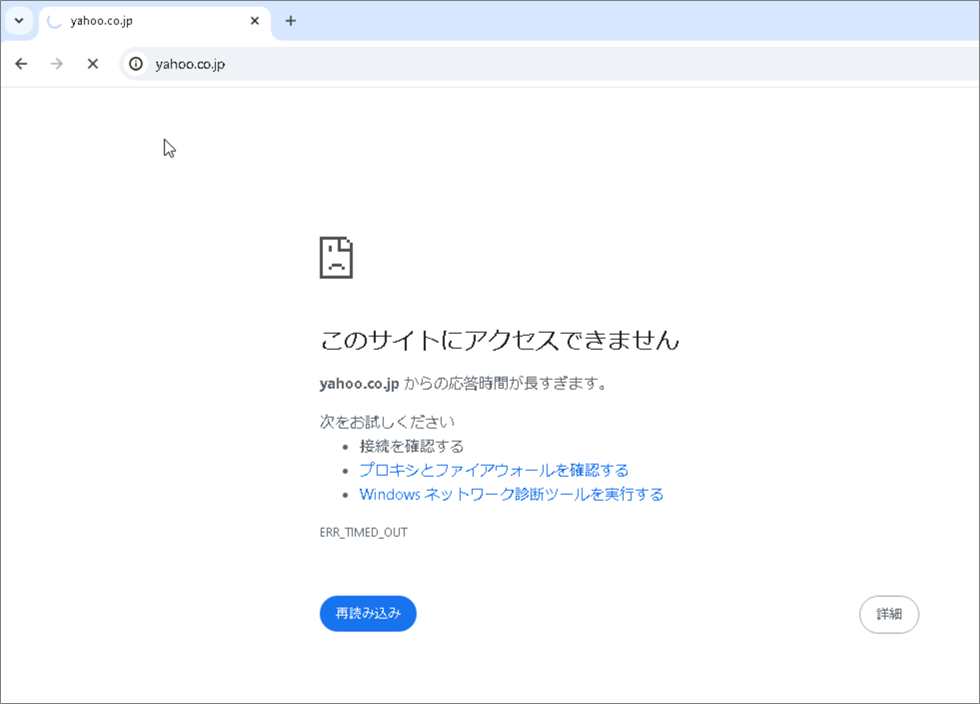This screenshot has width=980, height=704.
Task: Click the このサイトにアクセスできません heading
Action: (x=499, y=340)
